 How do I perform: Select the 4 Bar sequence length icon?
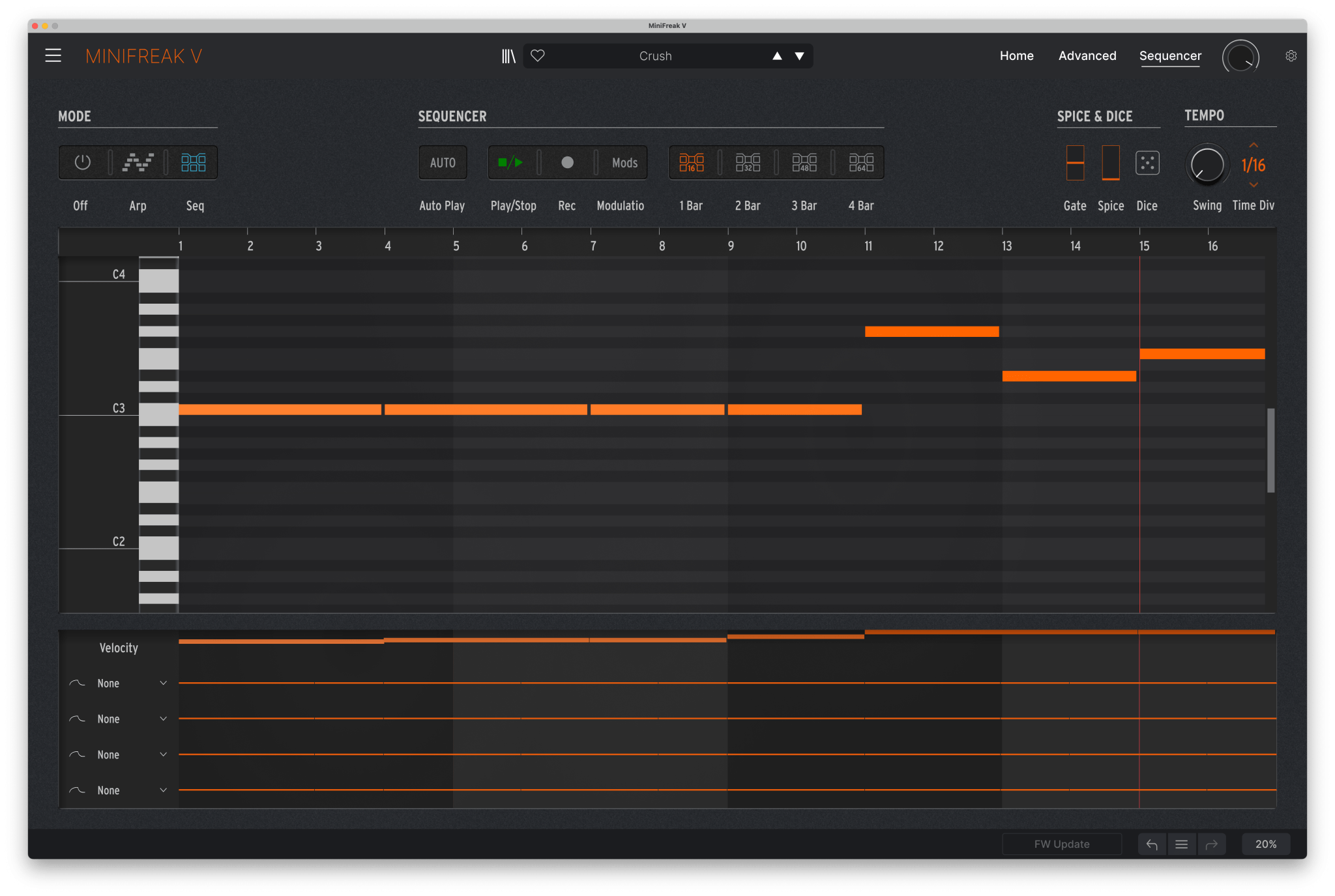coord(861,163)
